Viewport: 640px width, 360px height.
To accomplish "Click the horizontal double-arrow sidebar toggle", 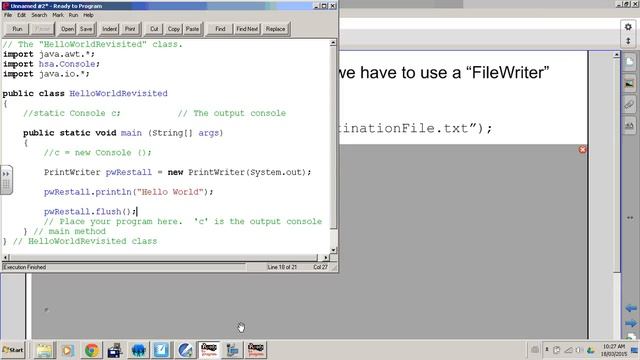I will click(630, 218).
